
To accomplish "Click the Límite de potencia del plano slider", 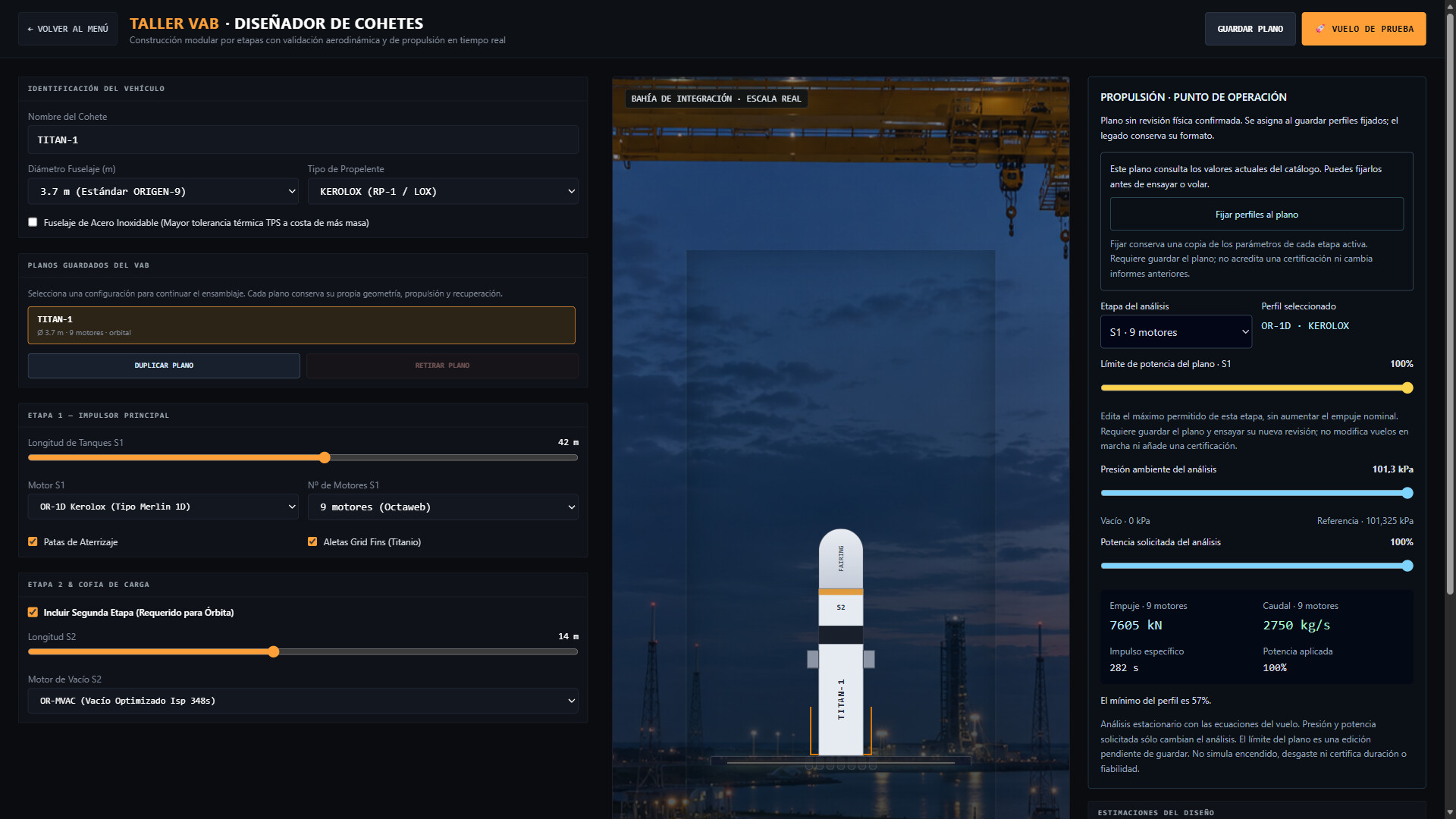I will point(1257,388).
